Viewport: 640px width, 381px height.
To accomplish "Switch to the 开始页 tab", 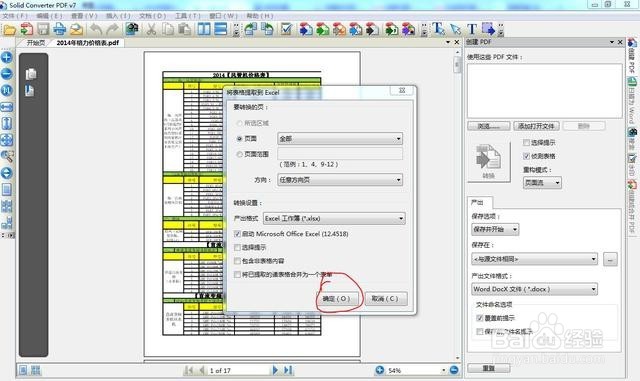I will coord(36,42).
